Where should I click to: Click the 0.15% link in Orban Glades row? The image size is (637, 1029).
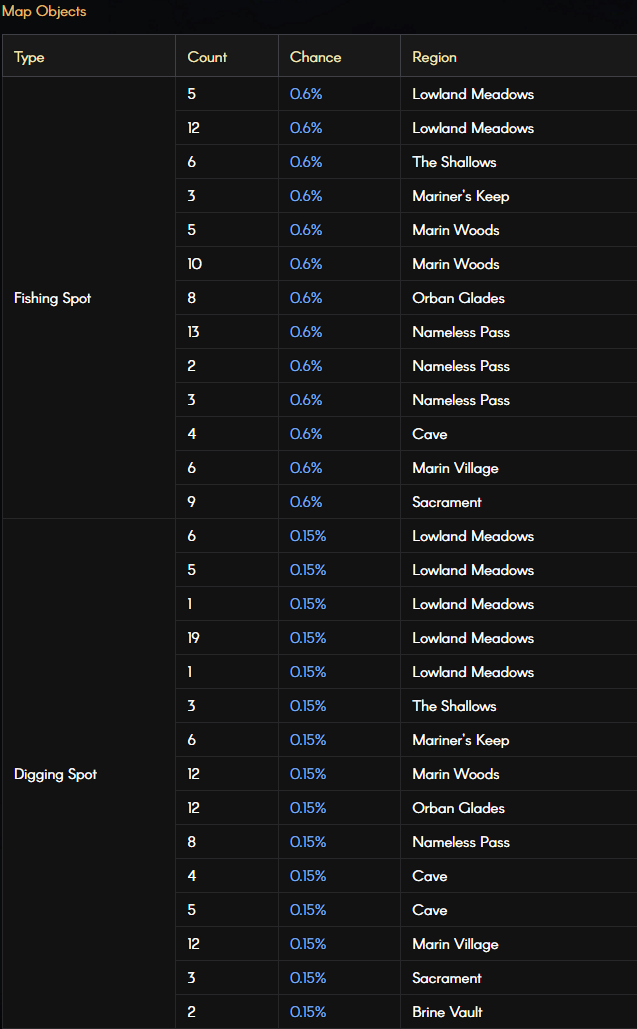[308, 808]
